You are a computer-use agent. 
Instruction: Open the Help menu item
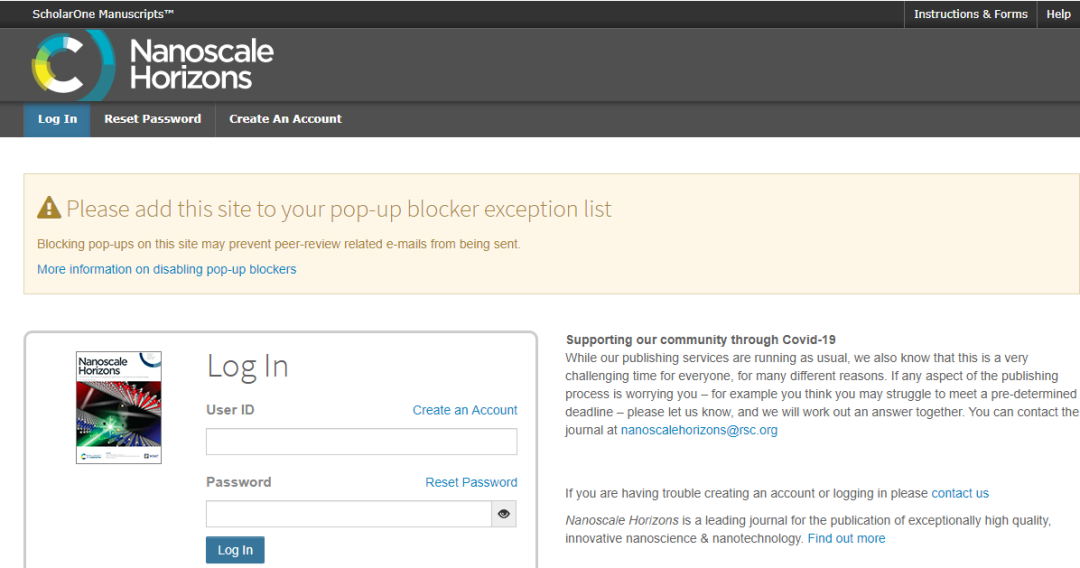pyautogui.click(x=1058, y=14)
